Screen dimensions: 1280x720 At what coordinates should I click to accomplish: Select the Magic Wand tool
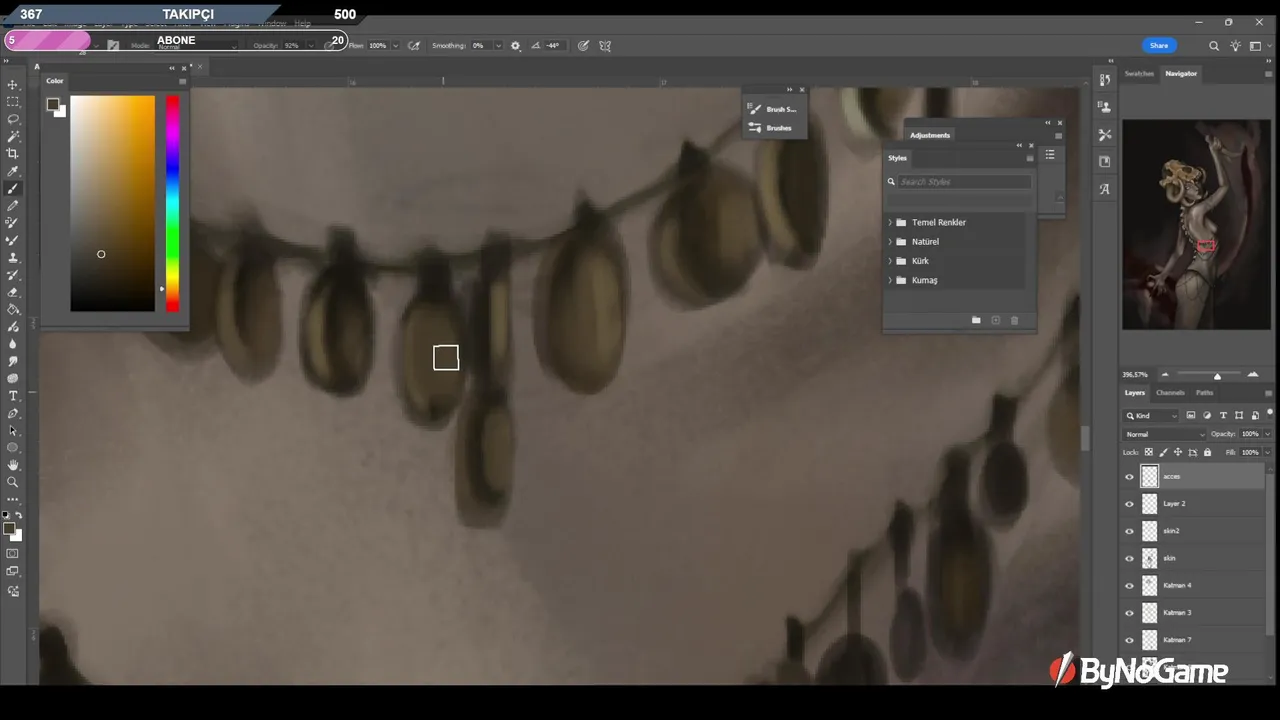point(13,136)
